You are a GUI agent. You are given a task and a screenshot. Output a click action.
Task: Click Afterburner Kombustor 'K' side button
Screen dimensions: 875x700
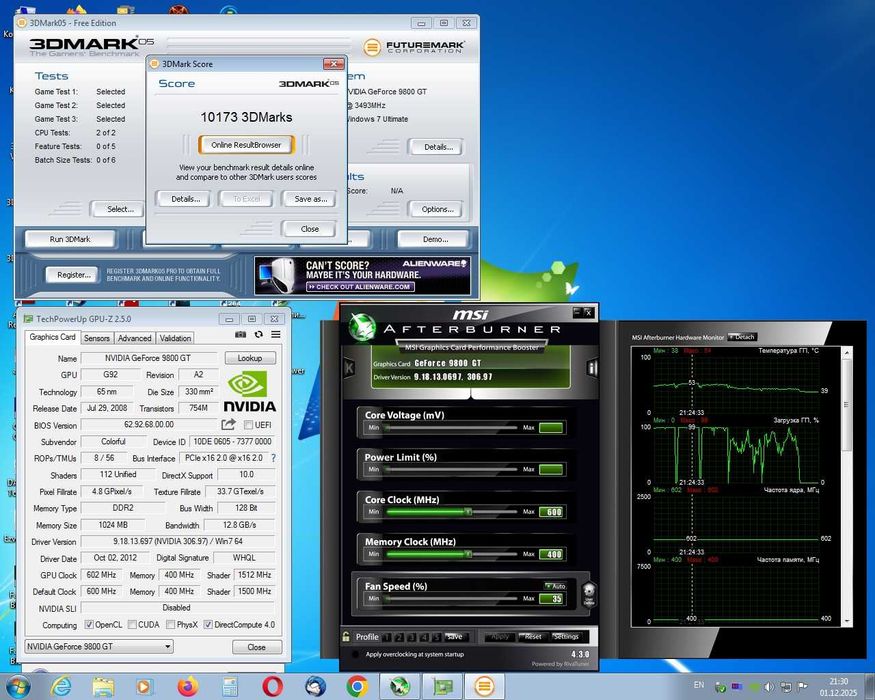tap(349, 368)
